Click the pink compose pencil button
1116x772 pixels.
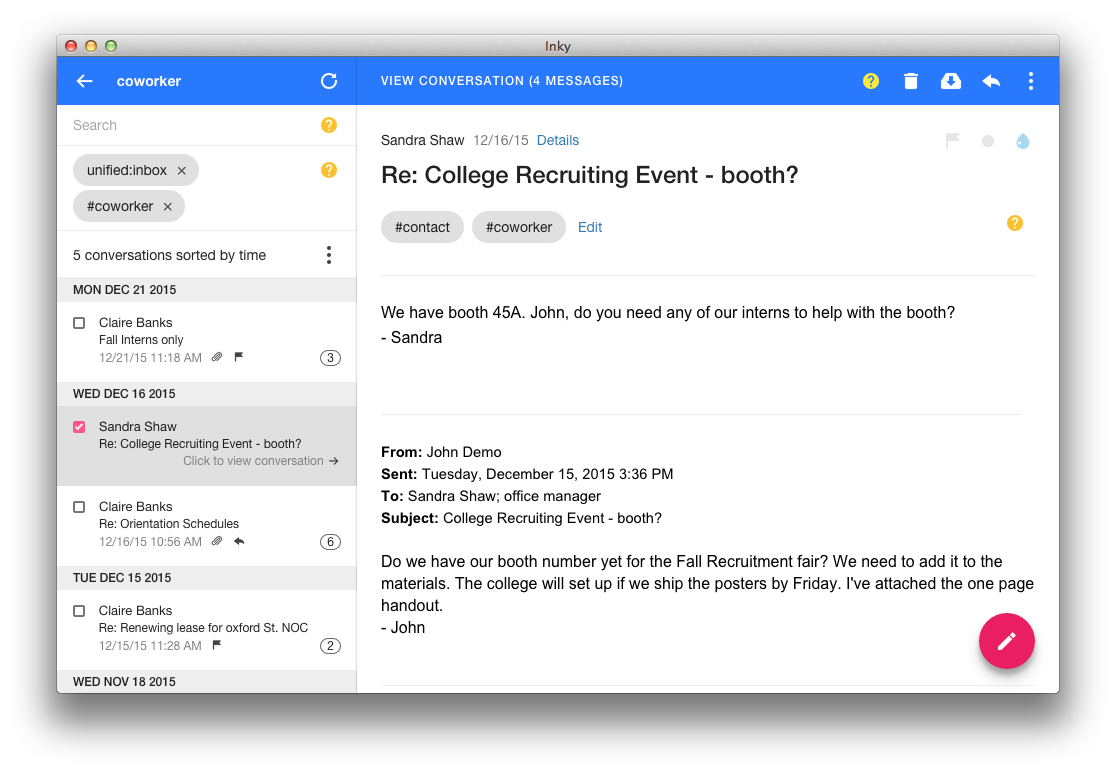(x=1007, y=641)
